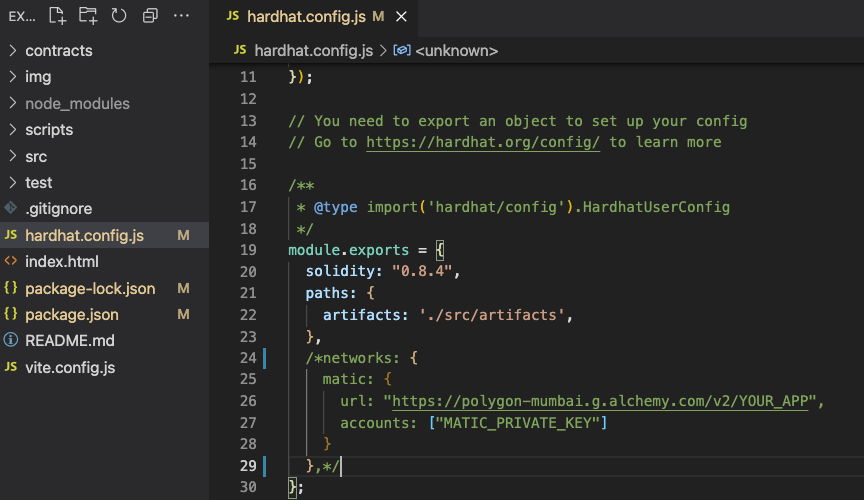The image size is (864, 500).
Task: Click the symbol icon in the breadcrumb
Action: [x=402, y=51]
